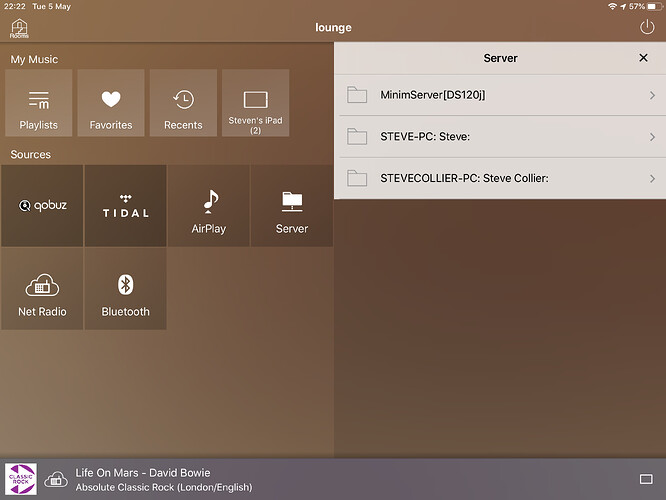Open the Rooms menu icon
Image resolution: width=666 pixels, height=500 pixels.
[x=19, y=28]
